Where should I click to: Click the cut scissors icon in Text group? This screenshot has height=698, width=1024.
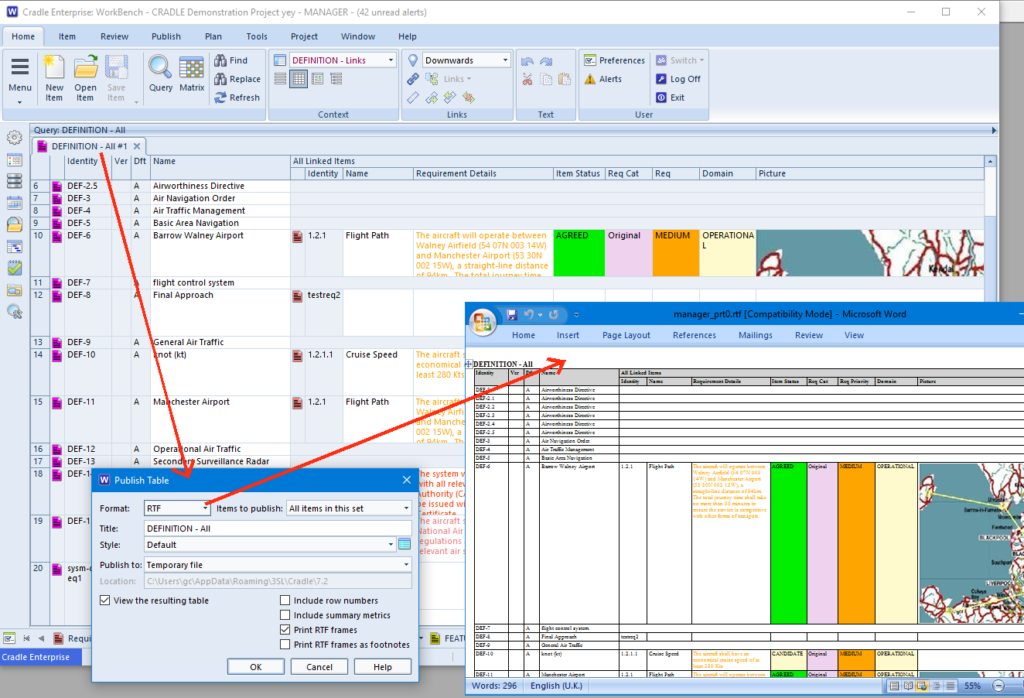coord(527,79)
